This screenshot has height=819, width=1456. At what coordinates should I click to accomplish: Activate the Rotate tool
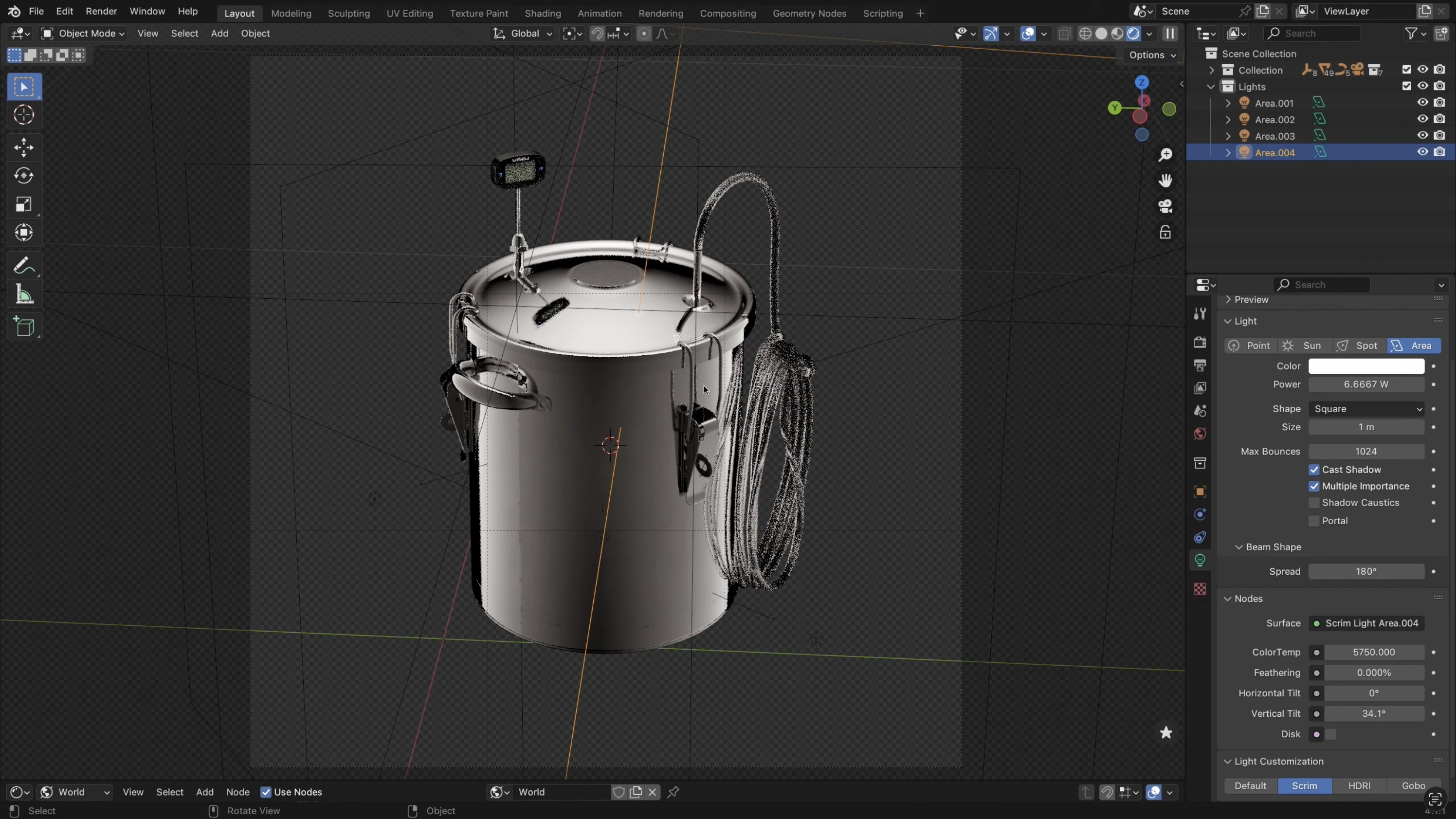[24, 176]
